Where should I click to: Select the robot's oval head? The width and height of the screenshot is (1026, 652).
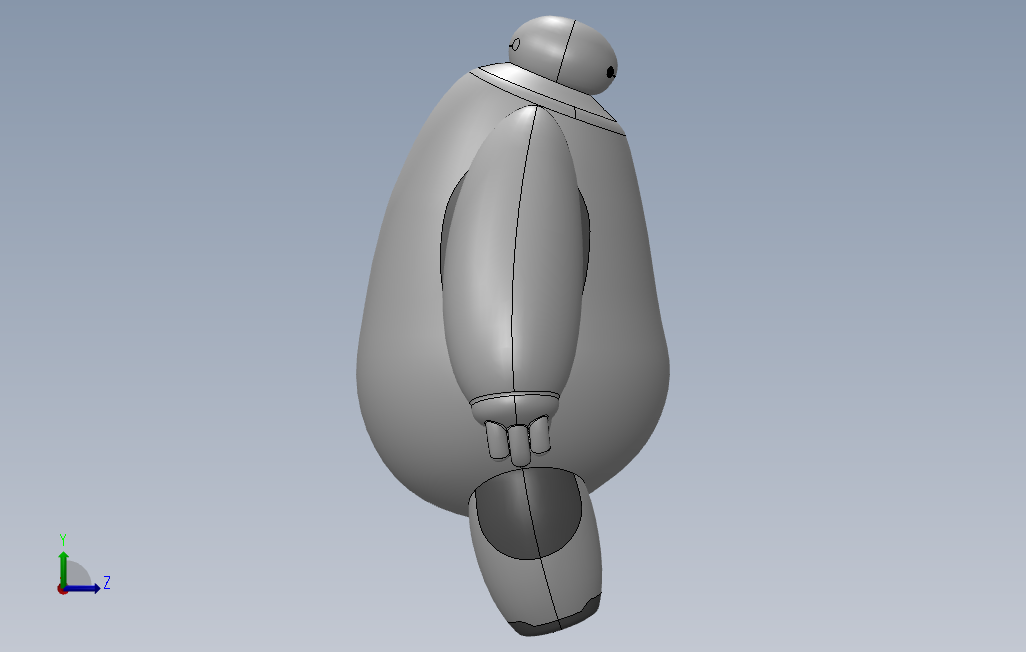563,55
